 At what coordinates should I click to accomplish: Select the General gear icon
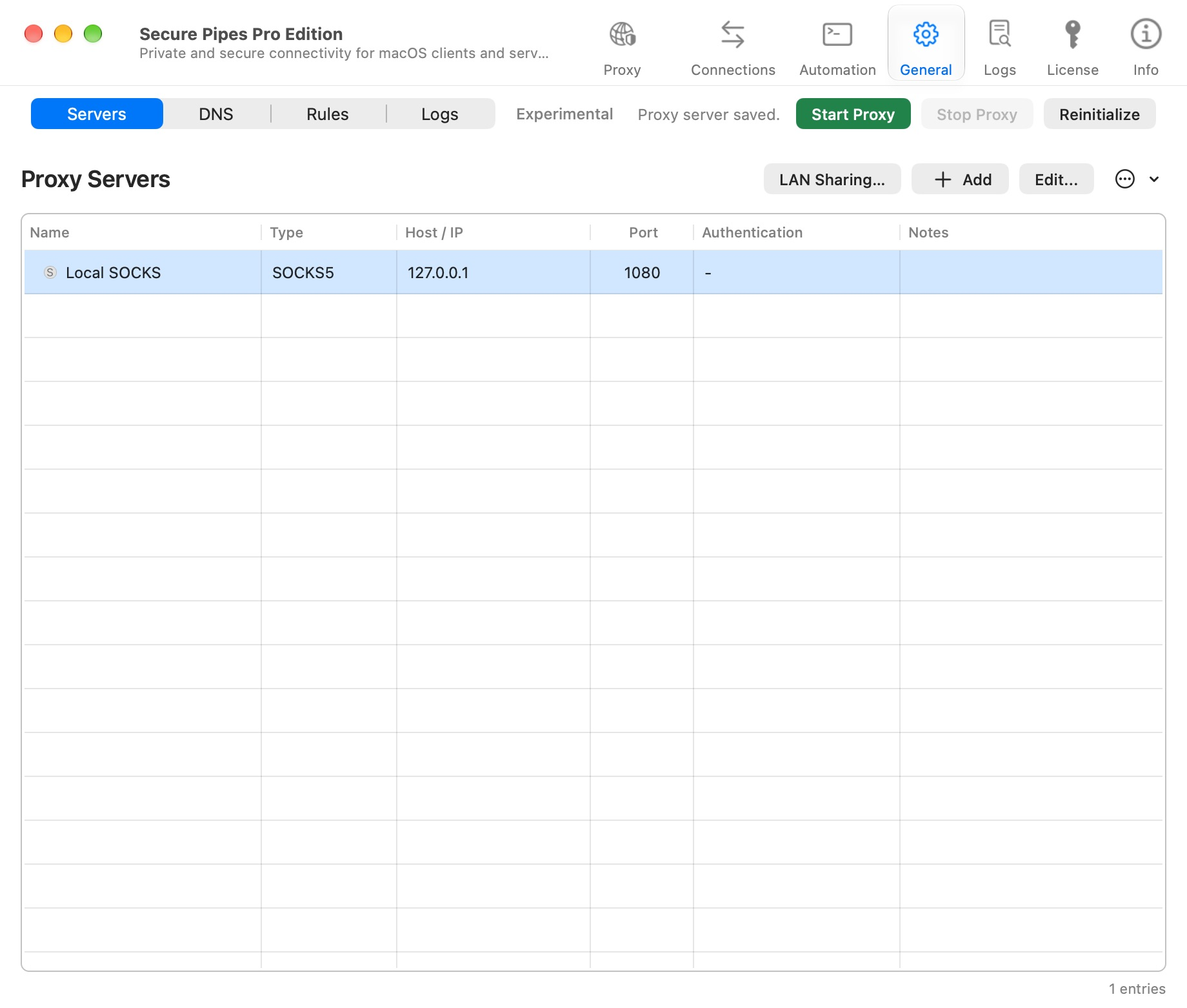pos(926,34)
